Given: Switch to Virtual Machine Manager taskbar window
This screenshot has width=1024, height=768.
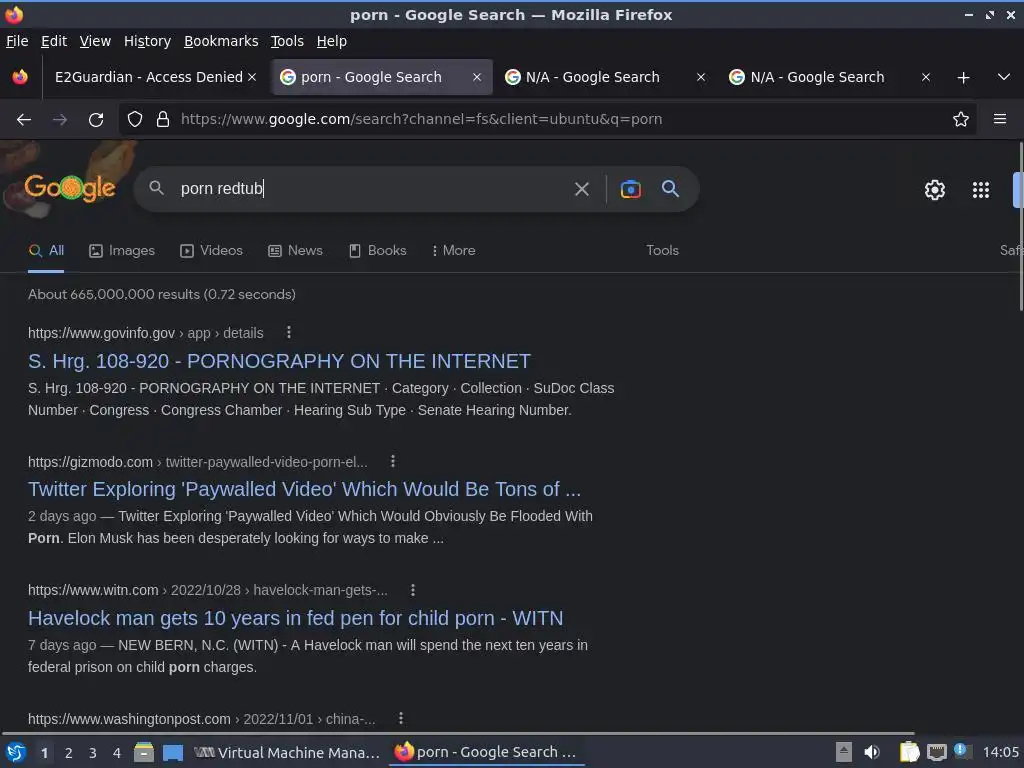Looking at the screenshot, I should pyautogui.click(x=287, y=753).
